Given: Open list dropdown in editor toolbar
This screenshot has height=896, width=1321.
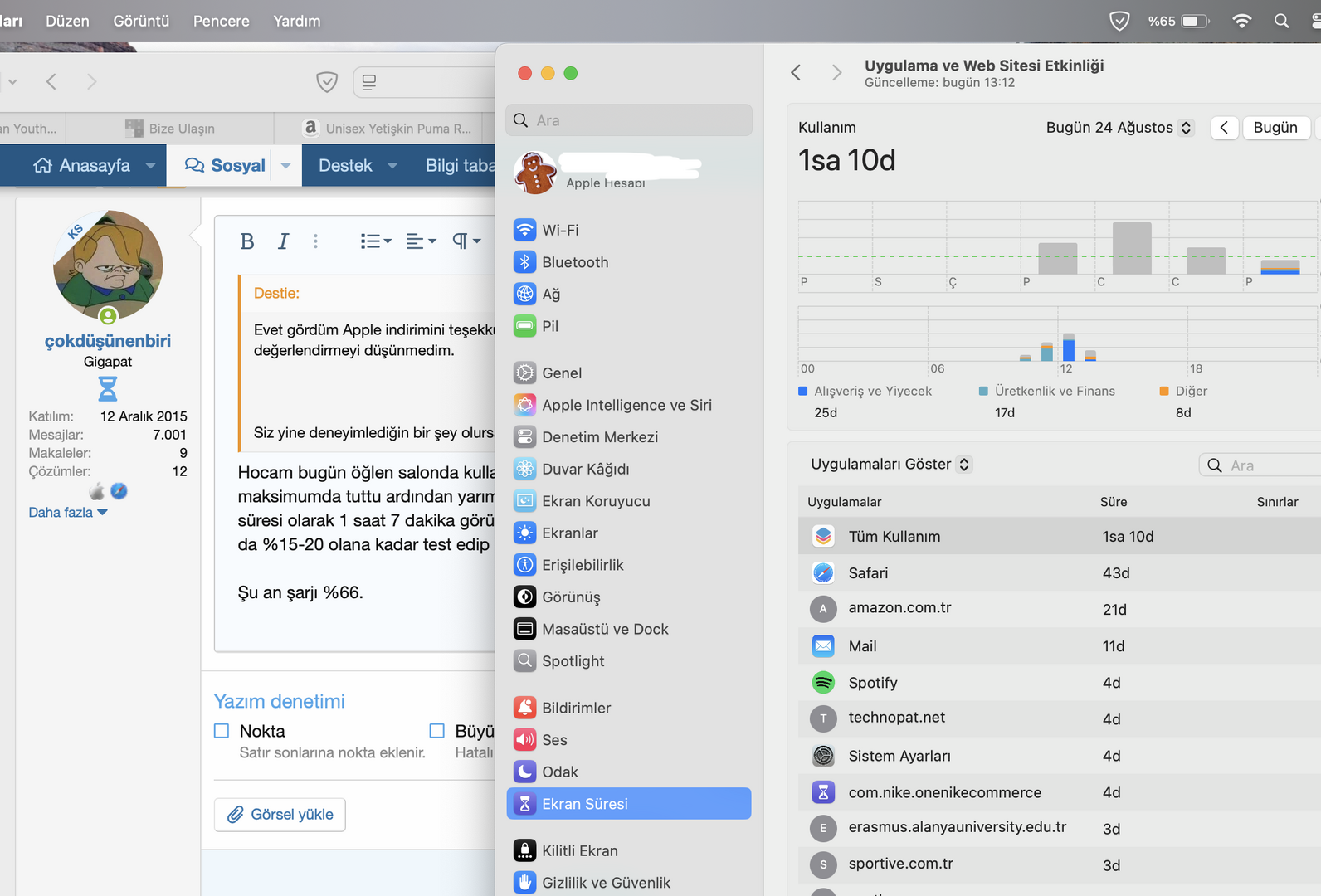Looking at the screenshot, I should coord(376,241).
